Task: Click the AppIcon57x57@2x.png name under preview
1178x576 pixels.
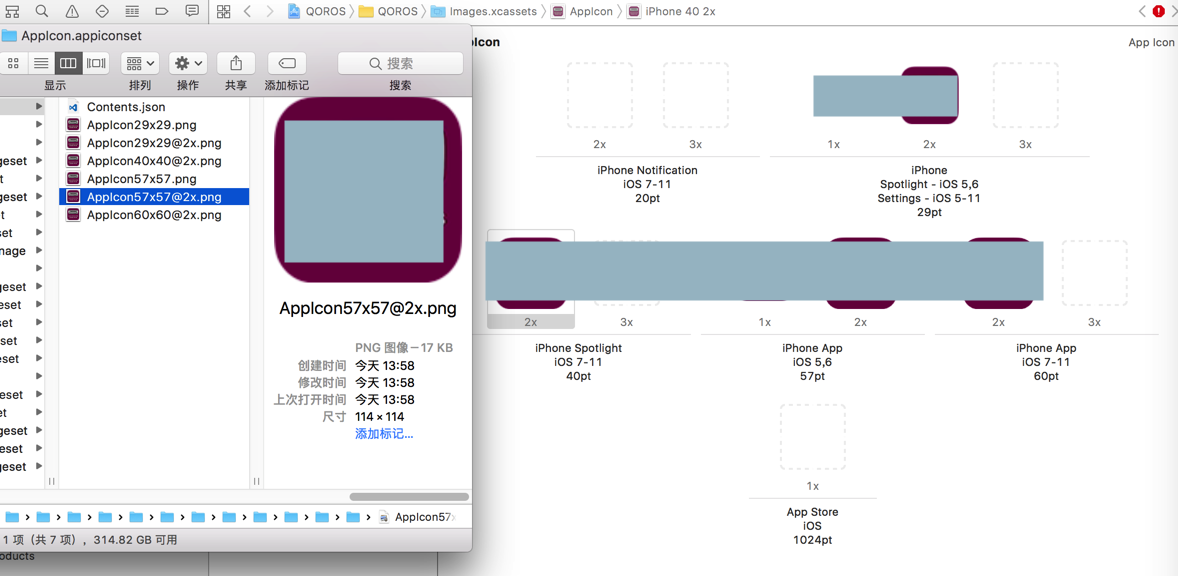Action: click(x=368, y=309)
